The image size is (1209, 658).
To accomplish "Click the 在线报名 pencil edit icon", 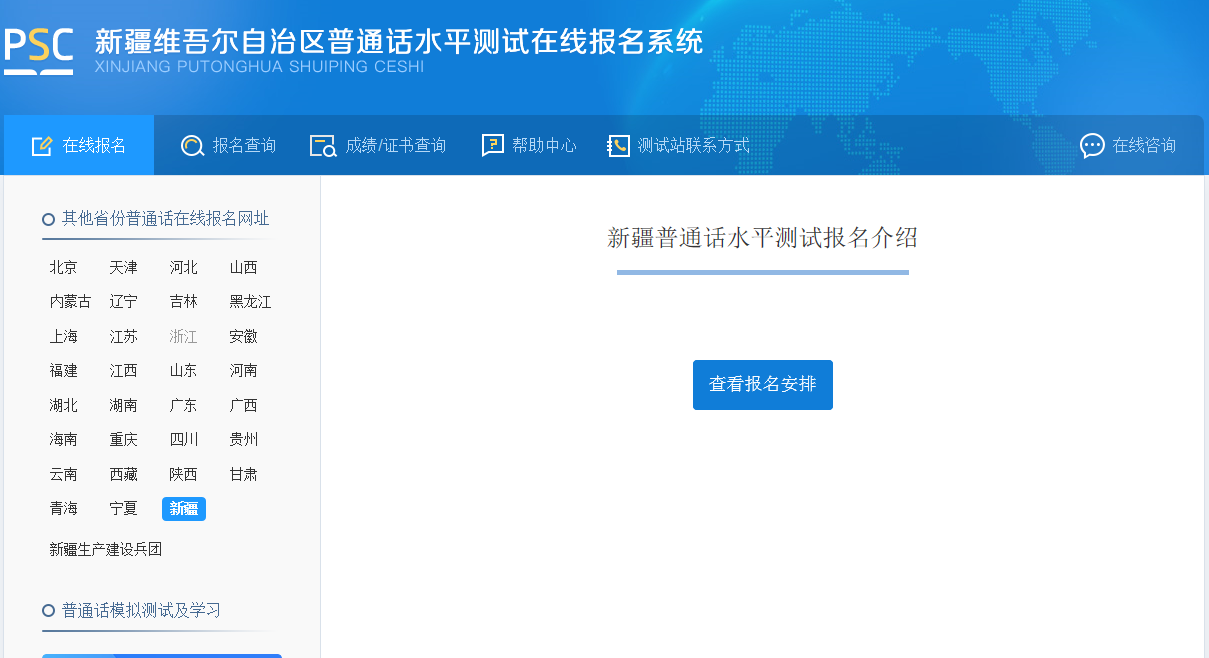I will (x=42, y=146).
